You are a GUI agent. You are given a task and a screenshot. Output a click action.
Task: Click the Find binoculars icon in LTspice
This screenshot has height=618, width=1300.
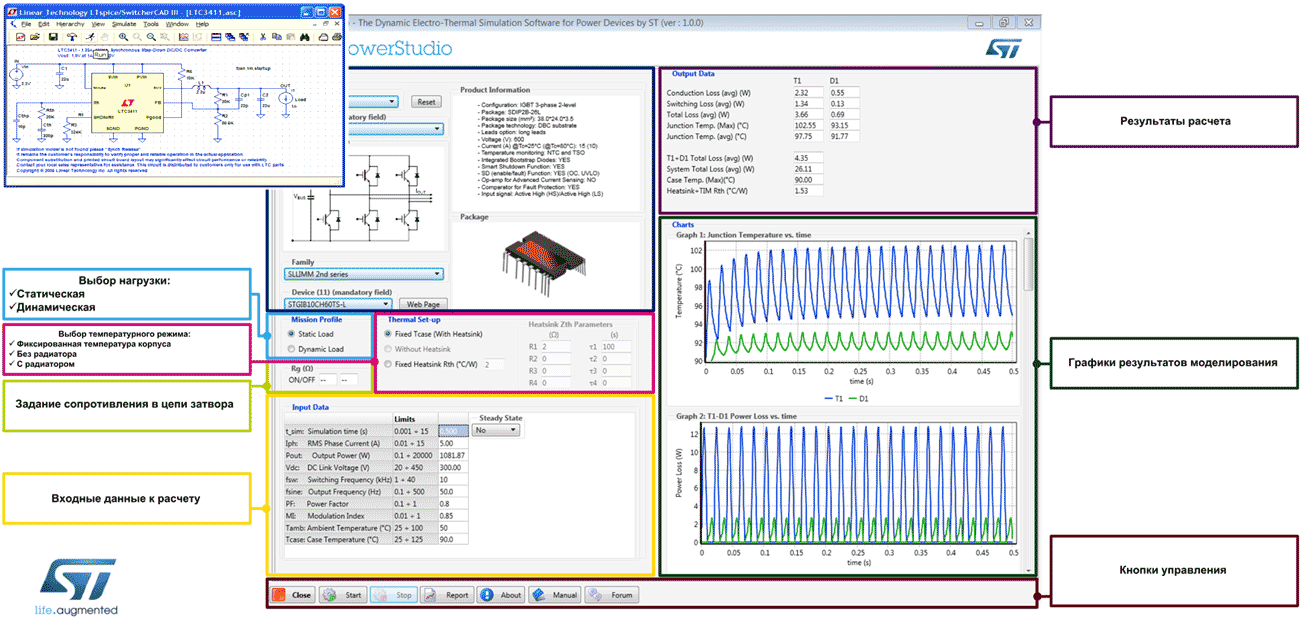[x=305, y=37]
